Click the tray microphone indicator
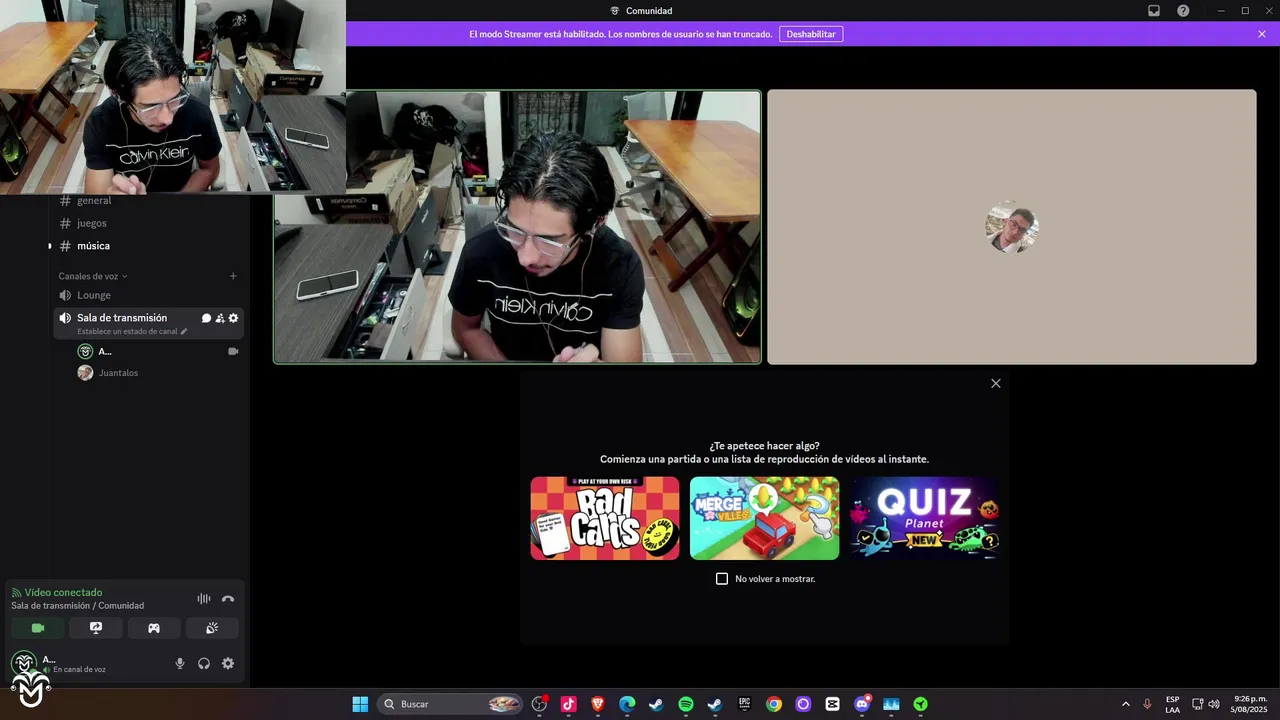The image size is (1280, 720). [1147, 704]
